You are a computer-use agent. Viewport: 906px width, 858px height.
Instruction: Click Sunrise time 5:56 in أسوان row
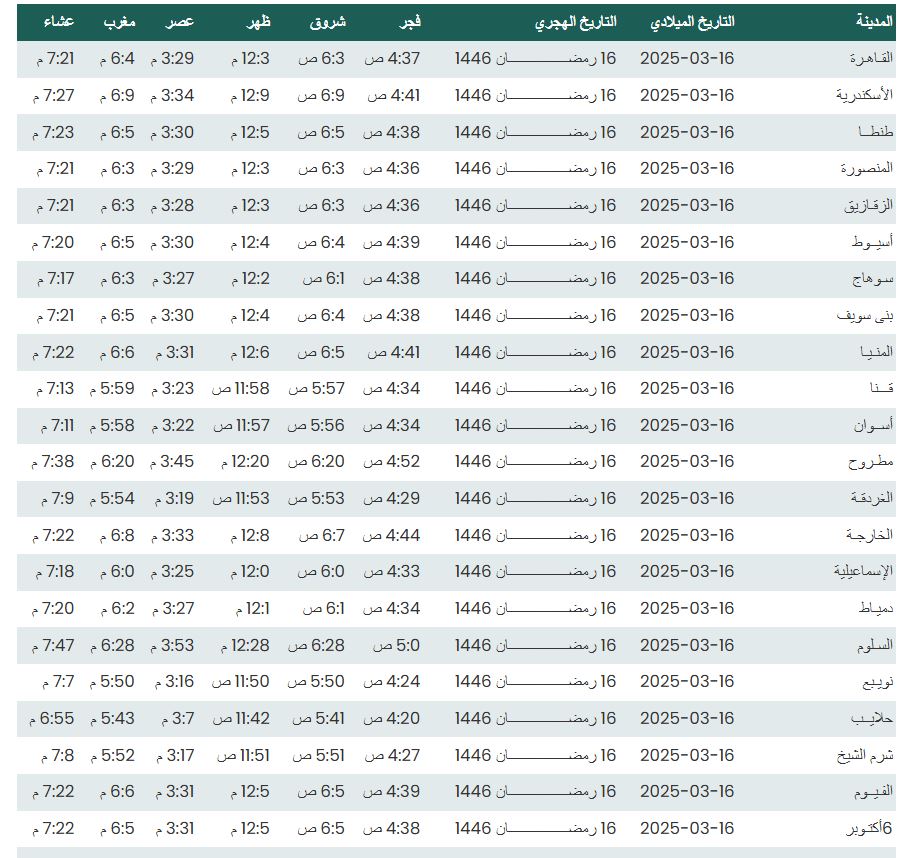pyautogui.click(x=315, y=426)
